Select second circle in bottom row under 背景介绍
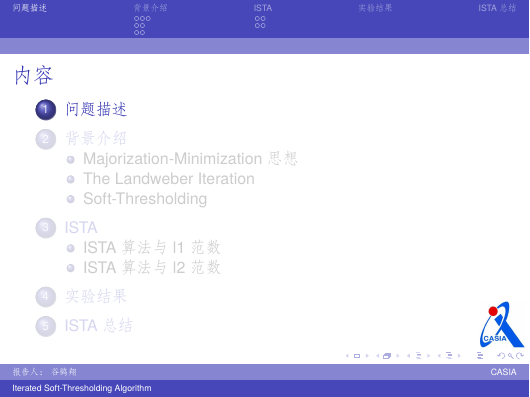 tap(142, 32)
